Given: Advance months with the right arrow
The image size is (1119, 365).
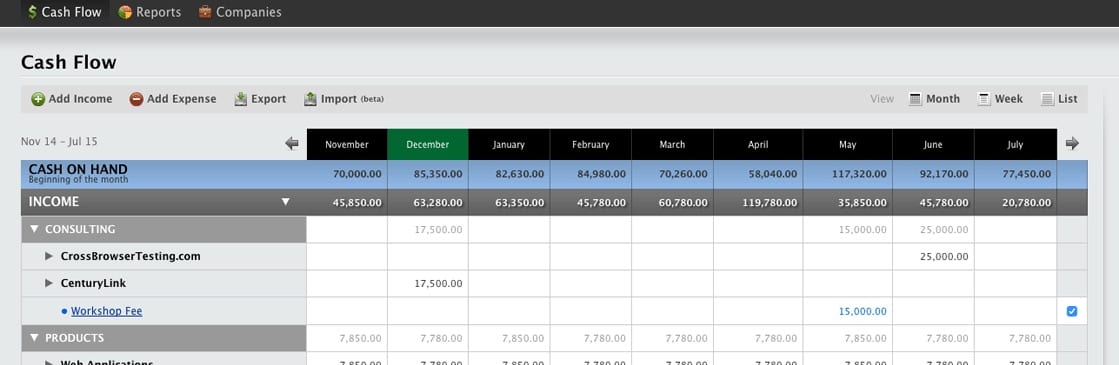Looking at the screenshot, I should pos(1072,144).
